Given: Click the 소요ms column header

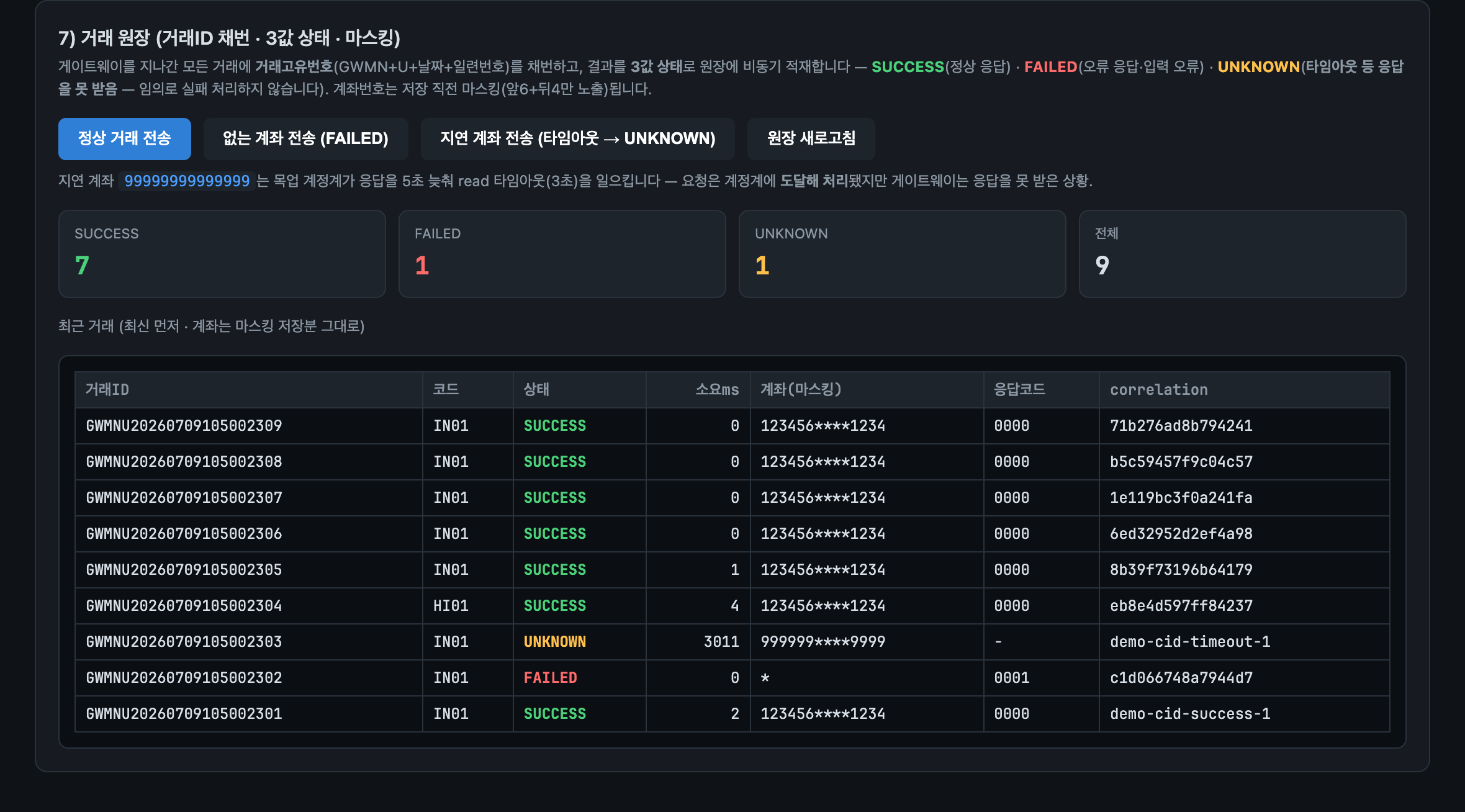Looking at the screenshot, I should coord(698,390).
